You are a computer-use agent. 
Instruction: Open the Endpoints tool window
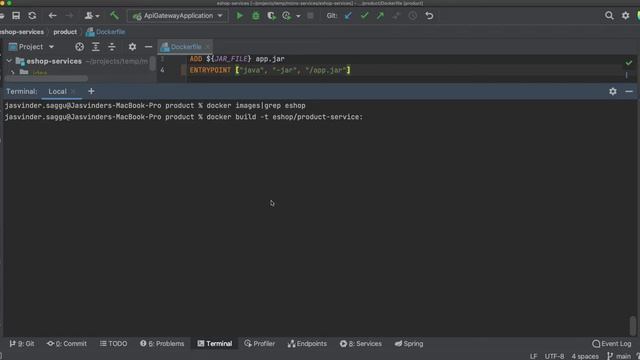point(307,344)
